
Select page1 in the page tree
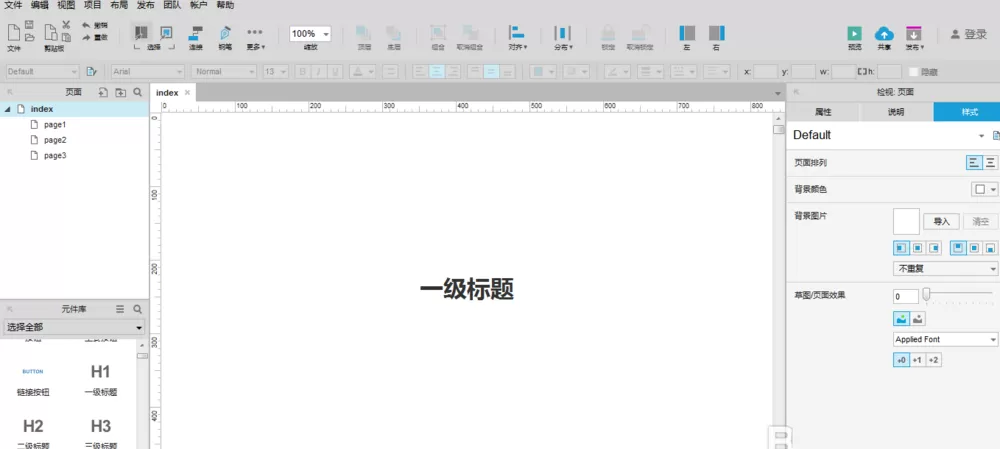coord(55,125)
